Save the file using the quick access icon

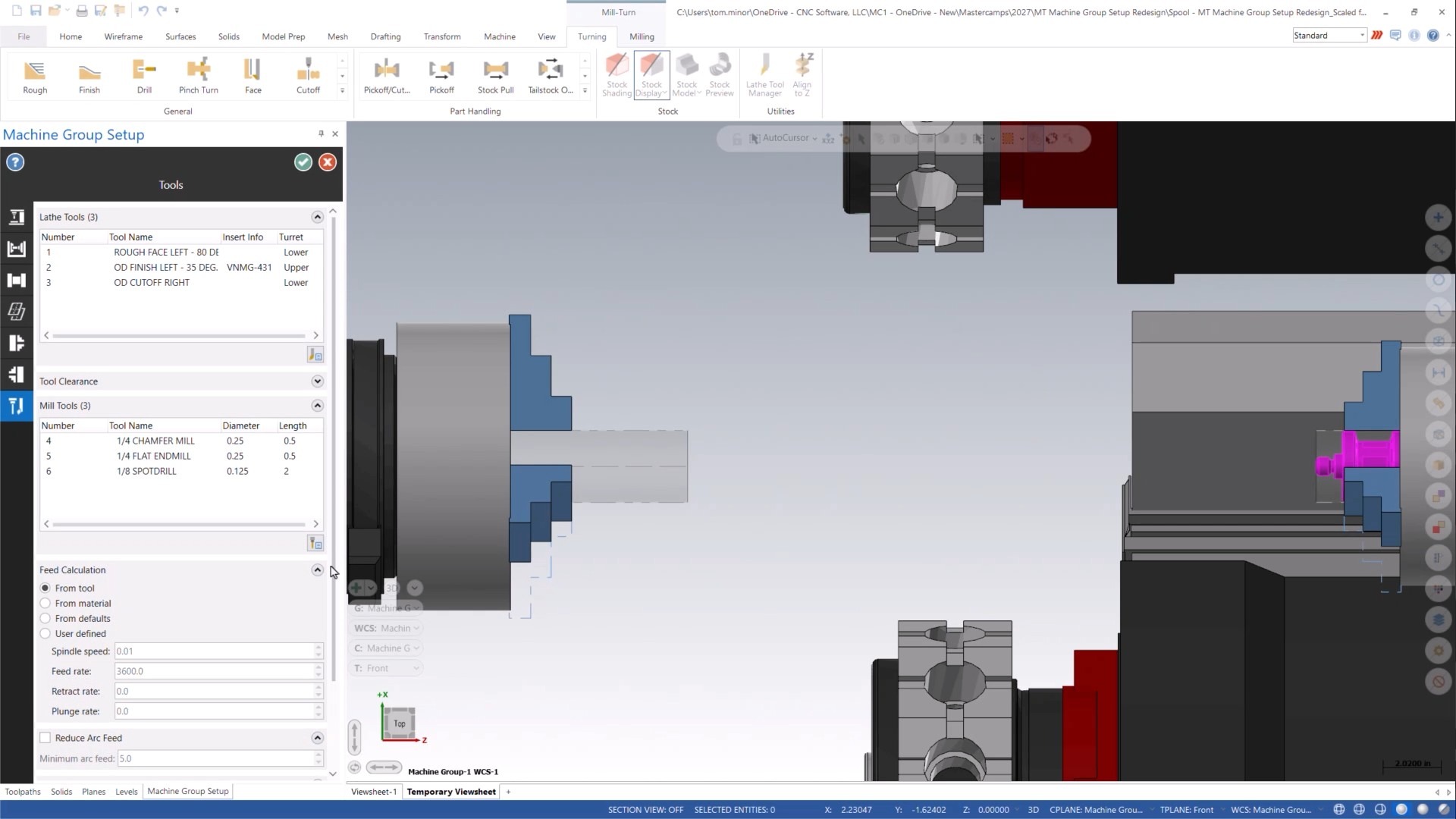pos(36,11)
